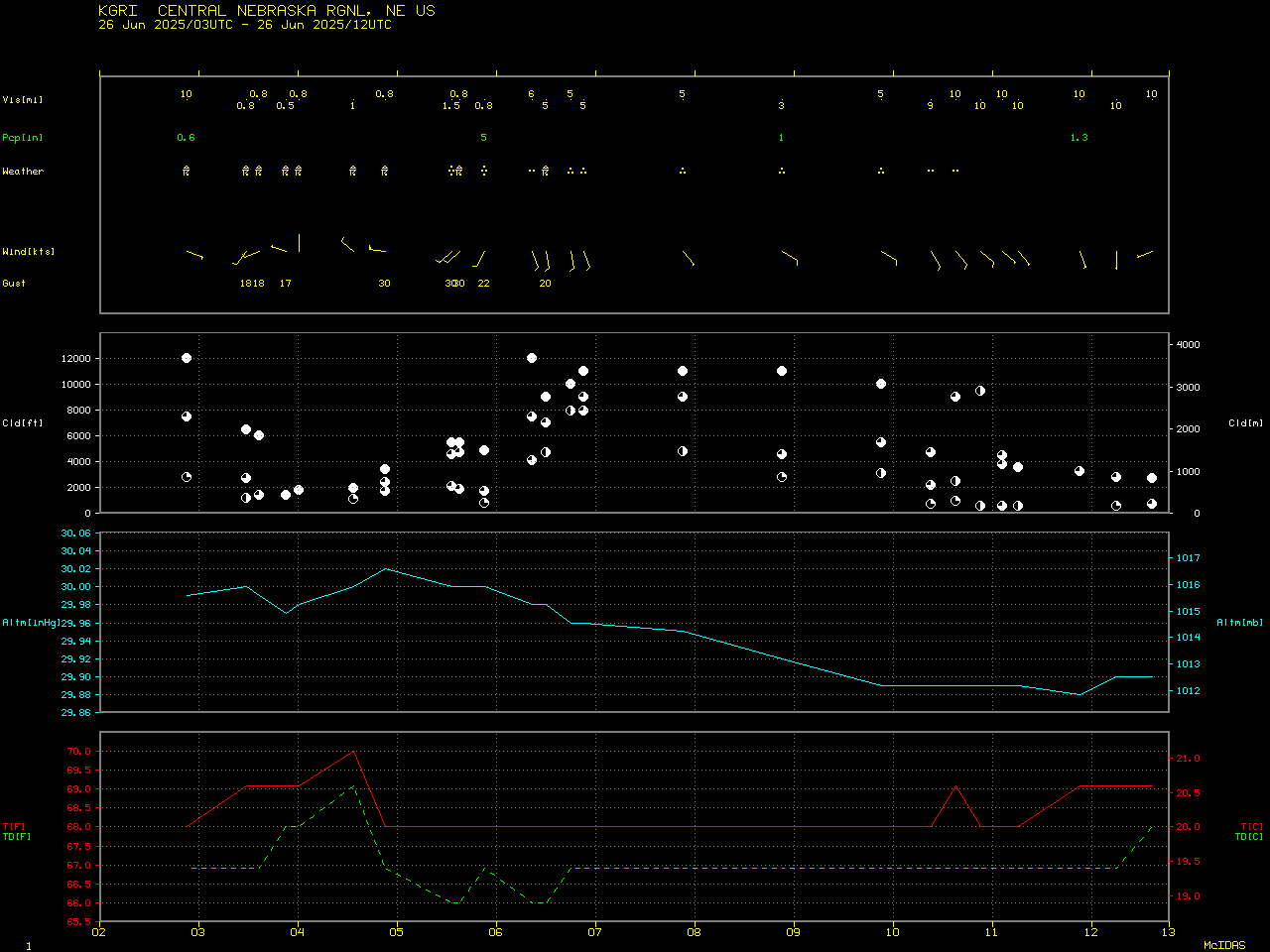
Task: Click the topmost cloud marker just before 09 UTC
Action: click(782, 371)
